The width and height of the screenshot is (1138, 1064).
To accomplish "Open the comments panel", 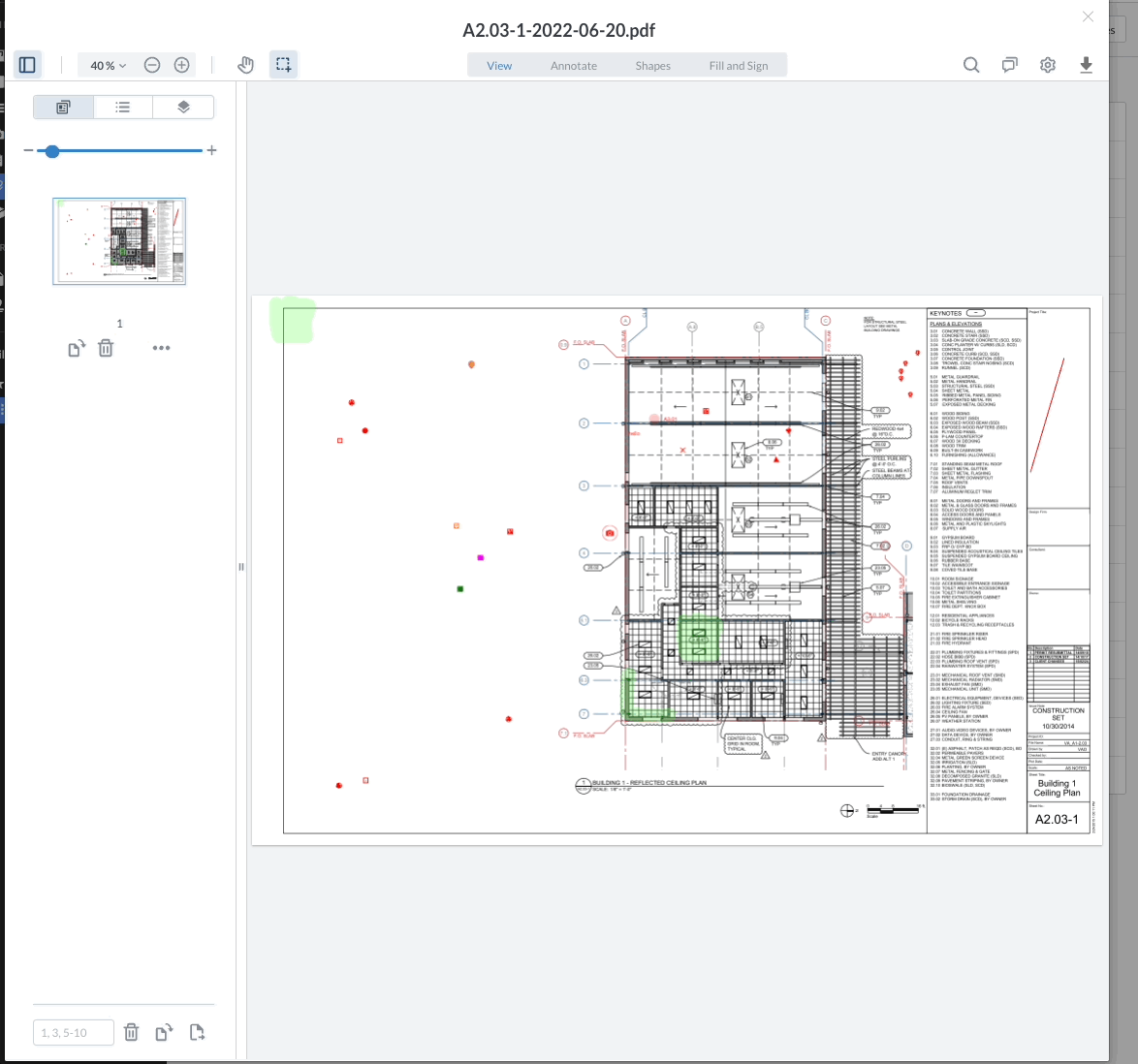I will click(1009, 65).
